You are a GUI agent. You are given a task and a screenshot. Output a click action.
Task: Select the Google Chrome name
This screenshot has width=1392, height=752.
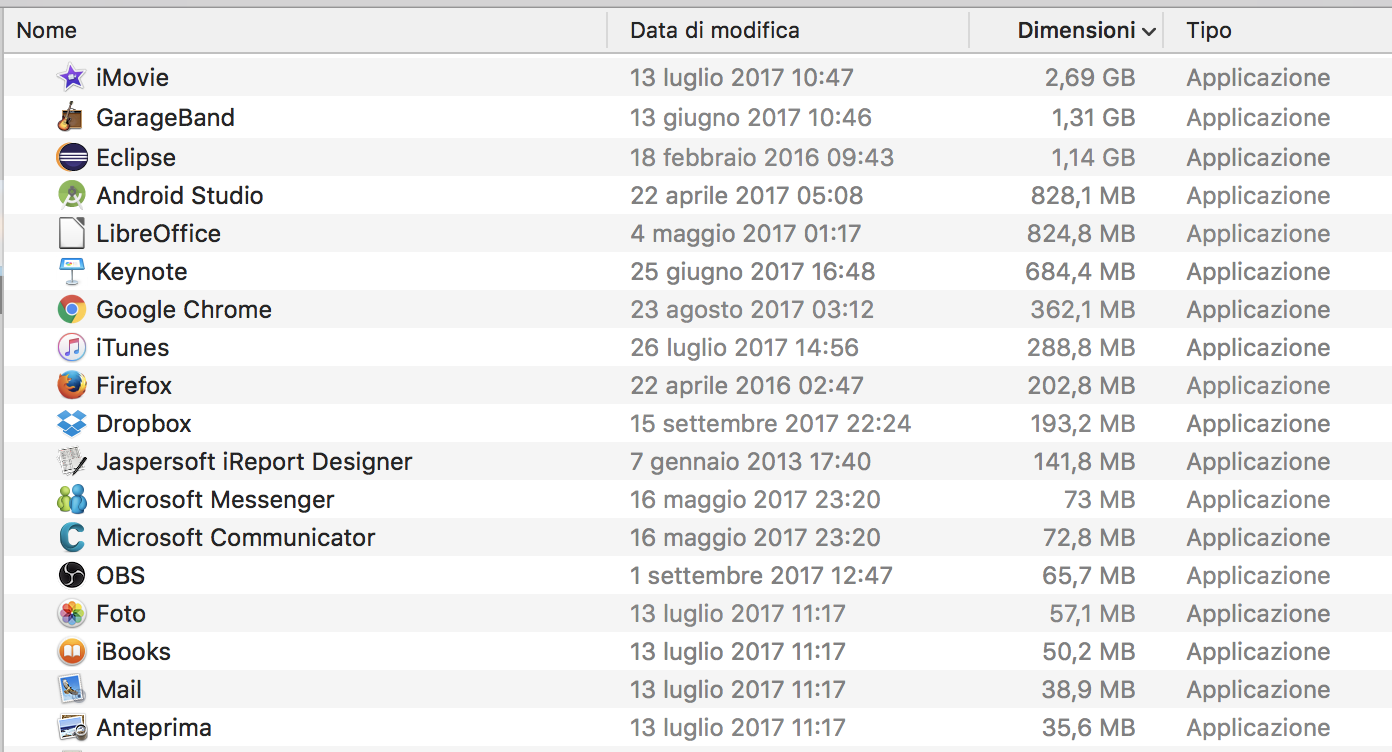coord(184,309)
